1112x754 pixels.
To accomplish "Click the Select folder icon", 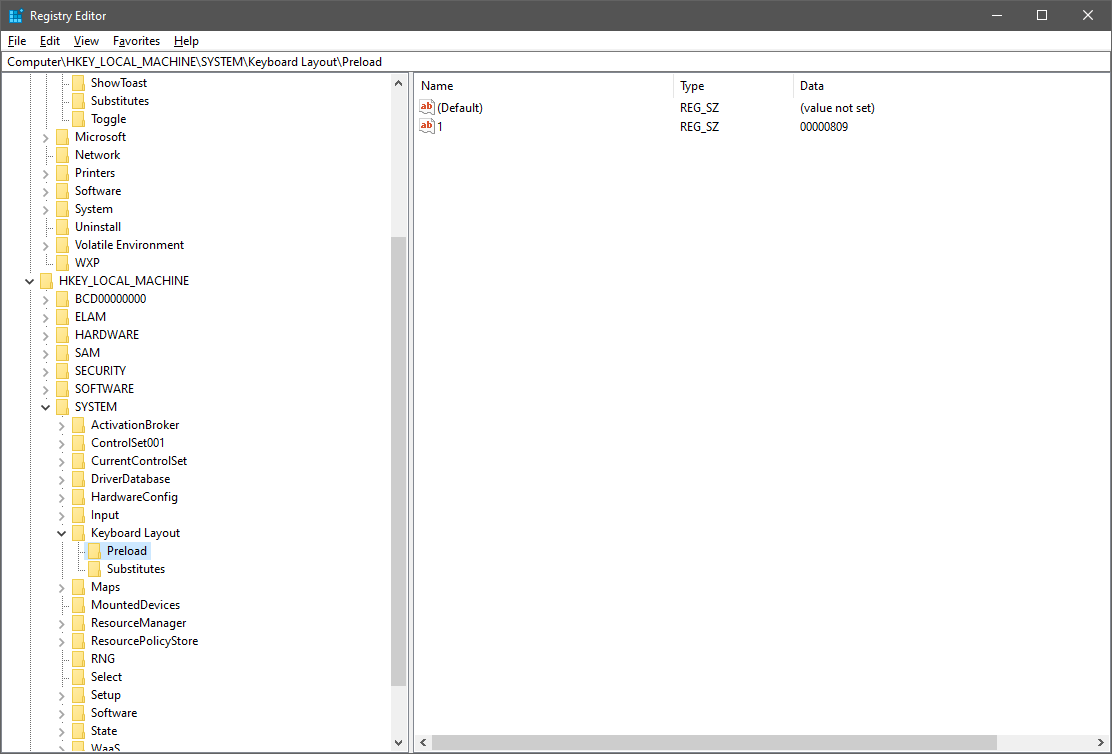I will [x=79, y=677].
